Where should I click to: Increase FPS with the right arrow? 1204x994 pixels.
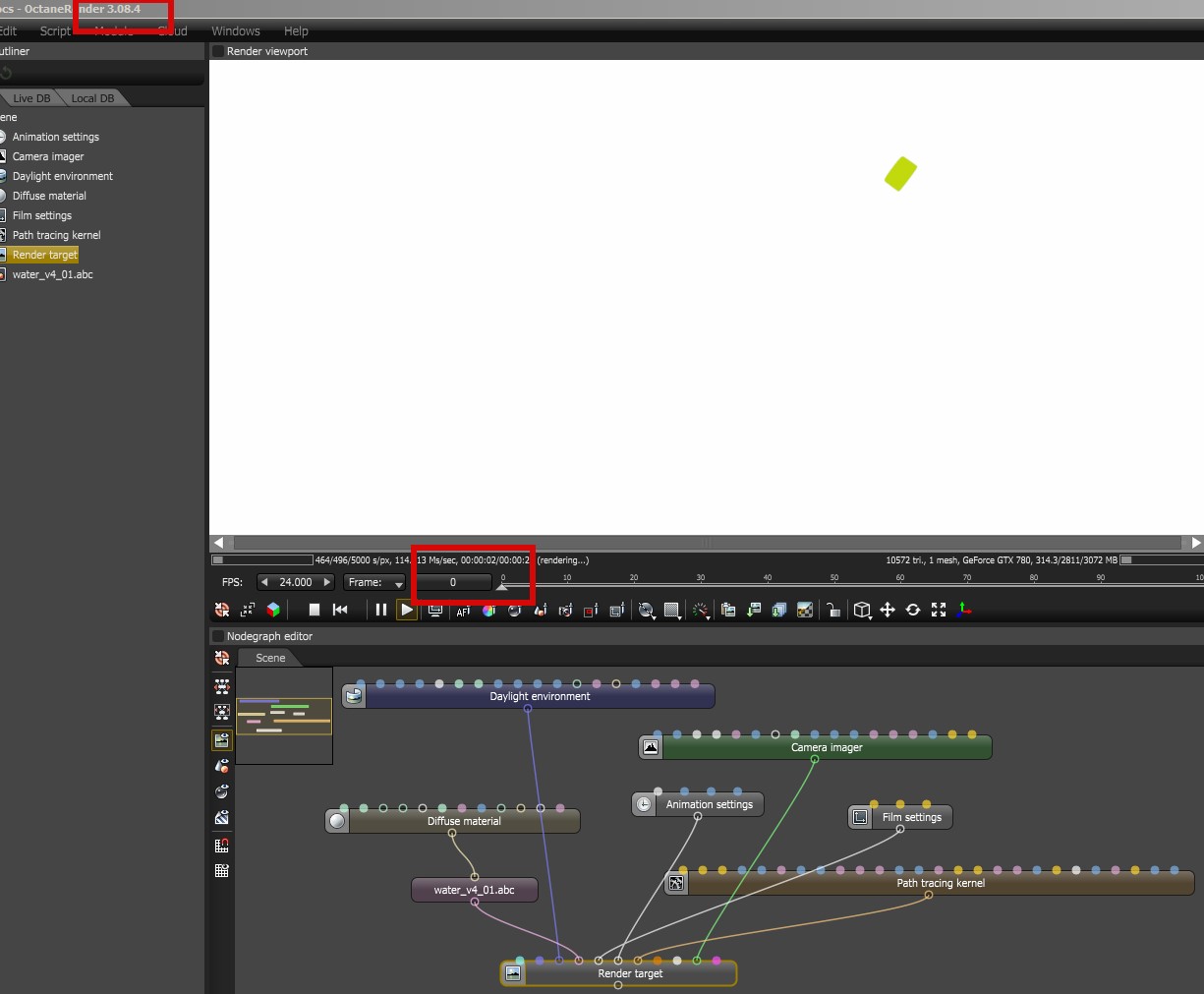pyautogui.click(x=327, y=582)
